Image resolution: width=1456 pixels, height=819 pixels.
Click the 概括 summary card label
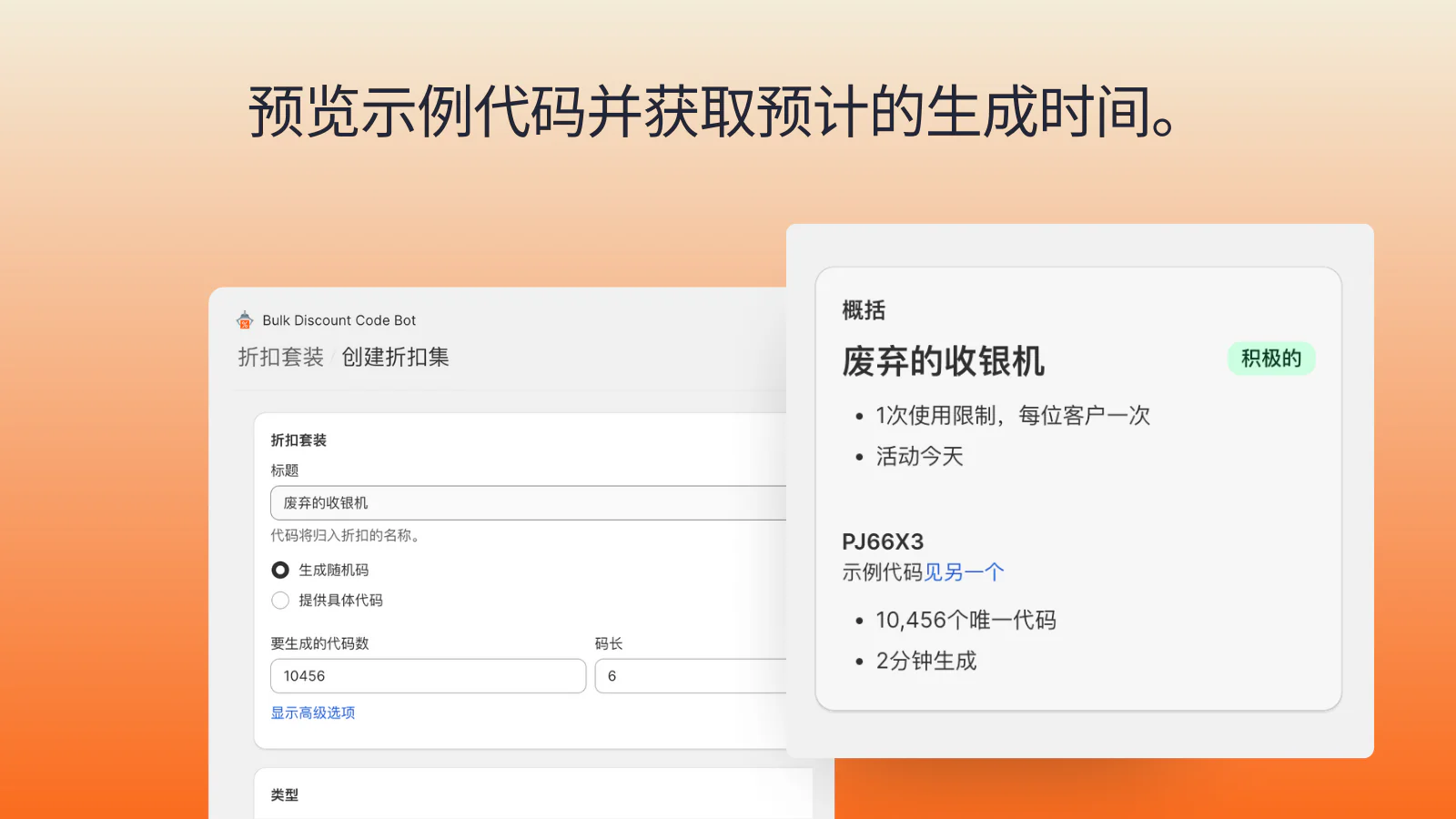[x=864, y=310]
